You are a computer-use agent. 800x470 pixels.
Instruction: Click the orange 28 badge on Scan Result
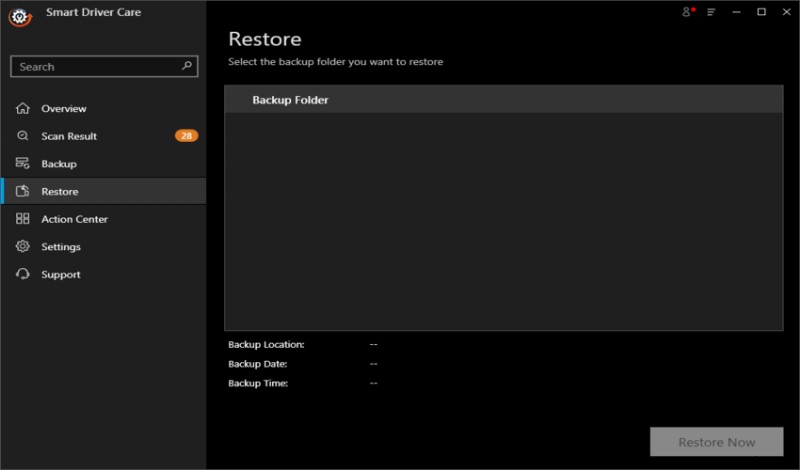(186, 136)
